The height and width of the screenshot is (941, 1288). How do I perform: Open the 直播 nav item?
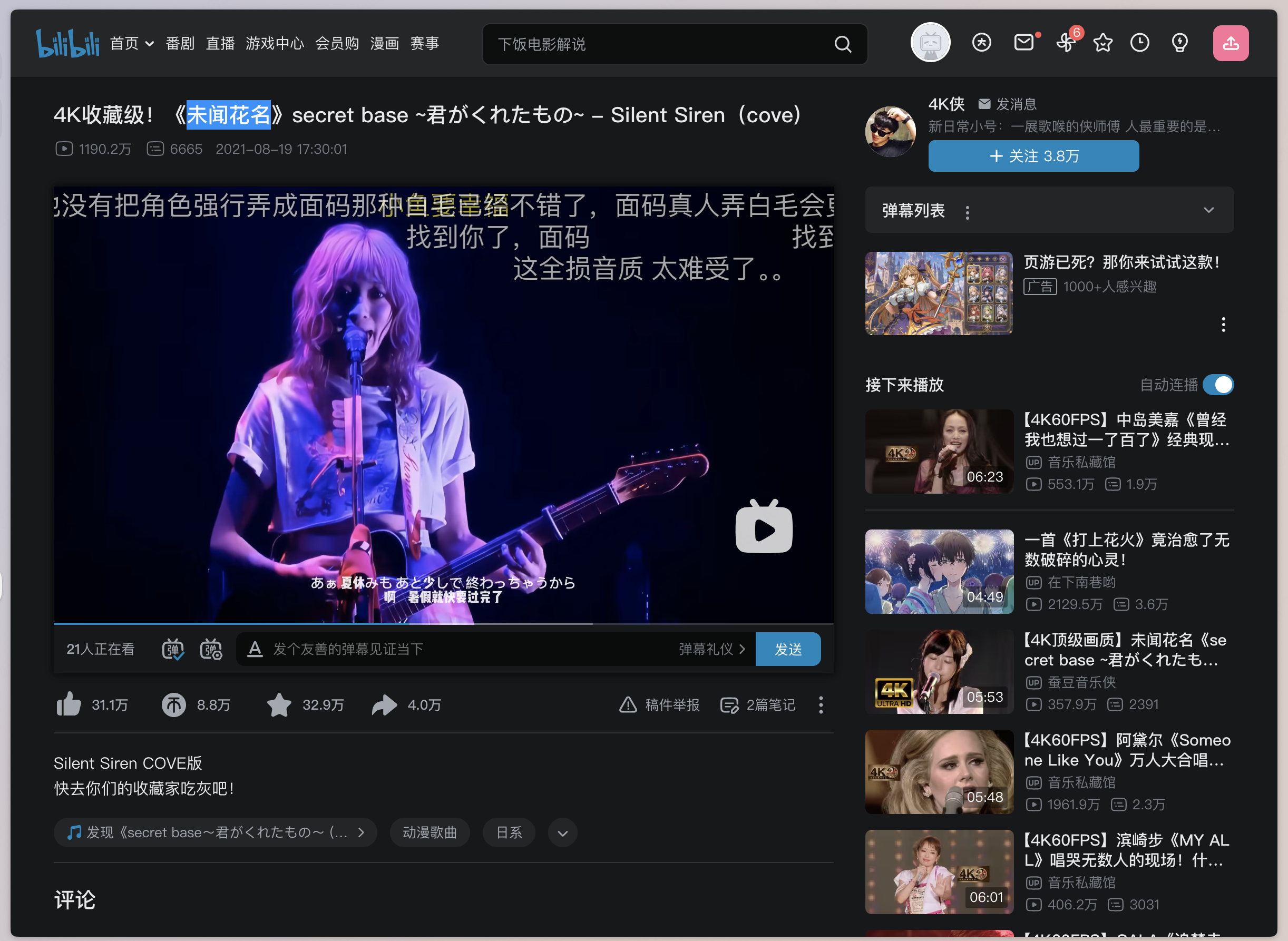pyautogui.click(x=220, y=43)
